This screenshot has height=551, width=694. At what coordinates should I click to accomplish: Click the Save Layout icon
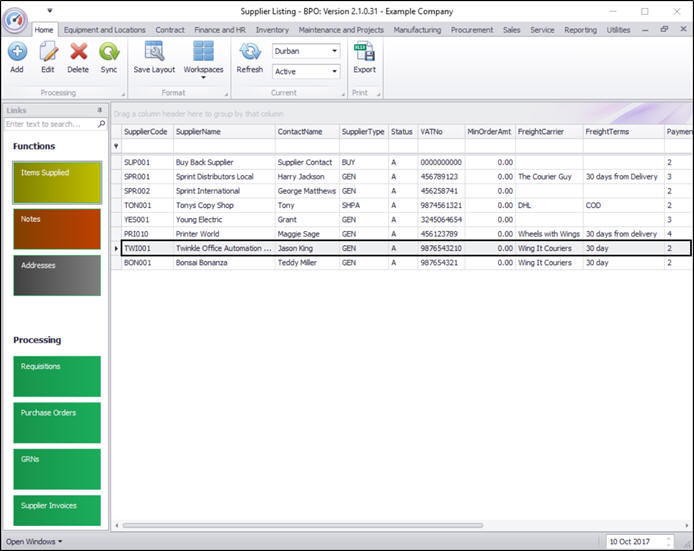[x=154, y=52]
